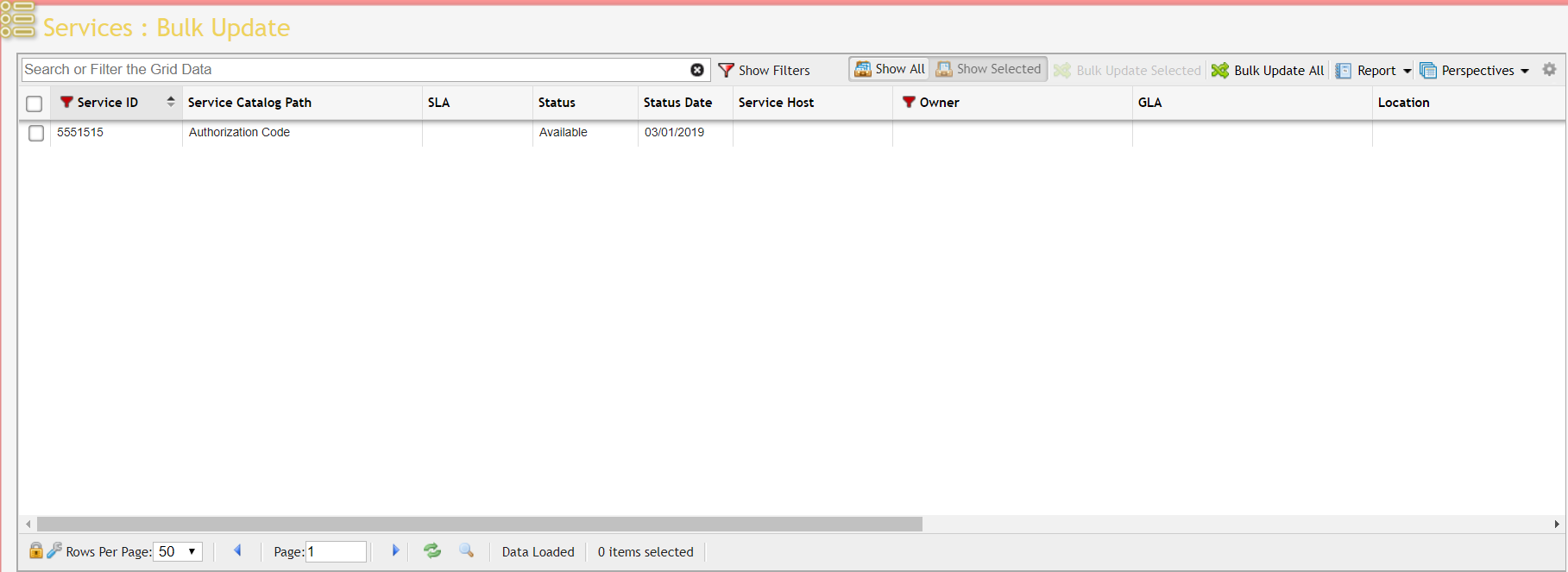The height and width of the screenshot is (572, 1568).
Task: Toggle Show Selected view
Action: pyautogui.click(x=989, y=69)
